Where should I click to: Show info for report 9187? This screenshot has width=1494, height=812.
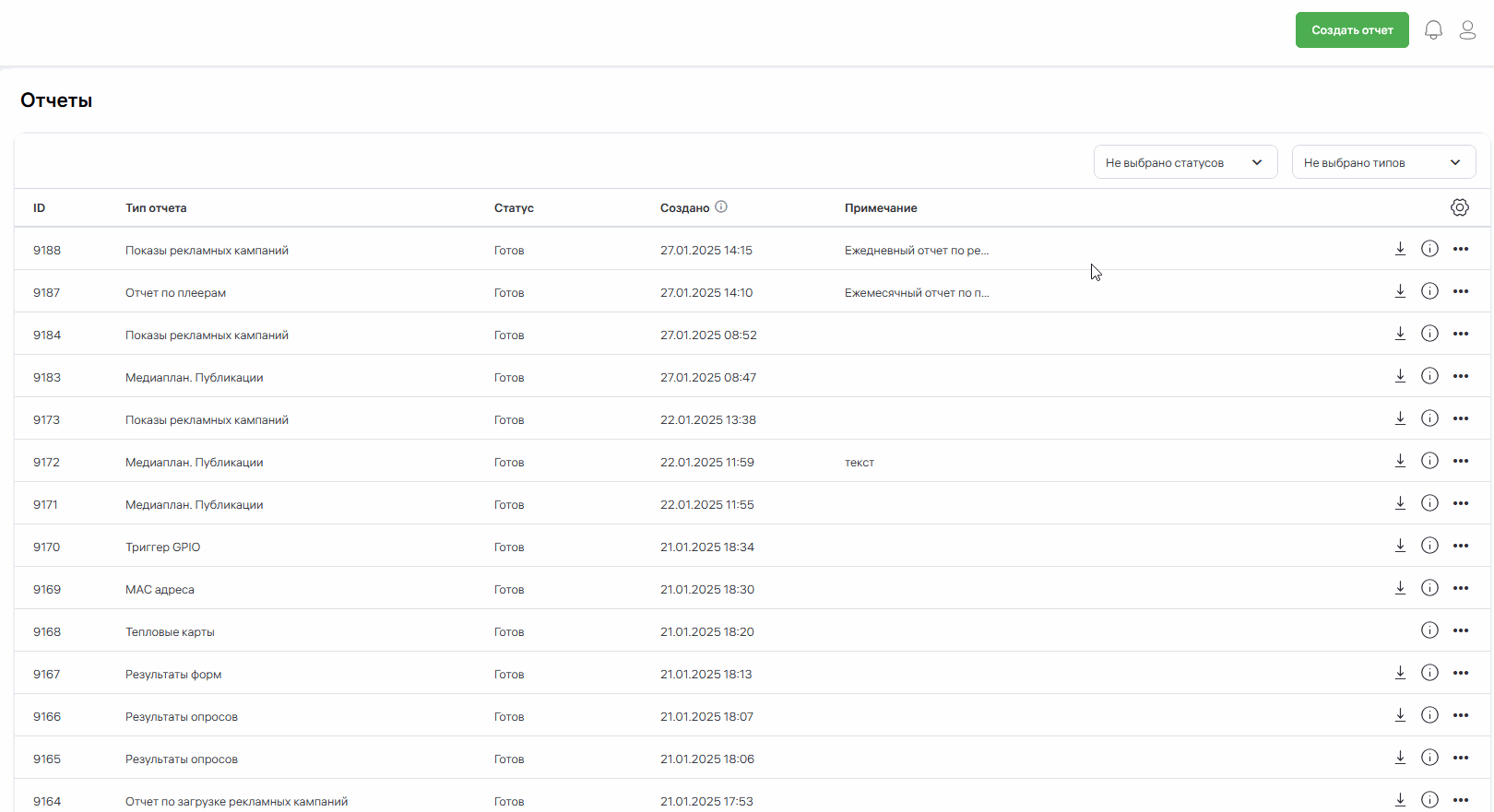click(x=1429, y=291)
